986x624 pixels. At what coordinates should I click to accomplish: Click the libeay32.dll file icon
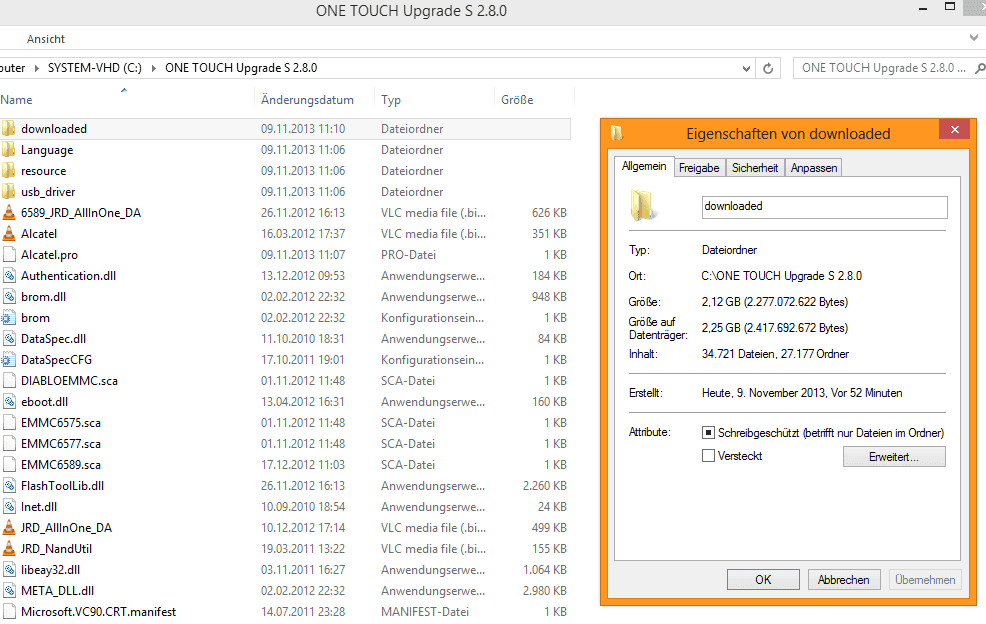(9, 570)
